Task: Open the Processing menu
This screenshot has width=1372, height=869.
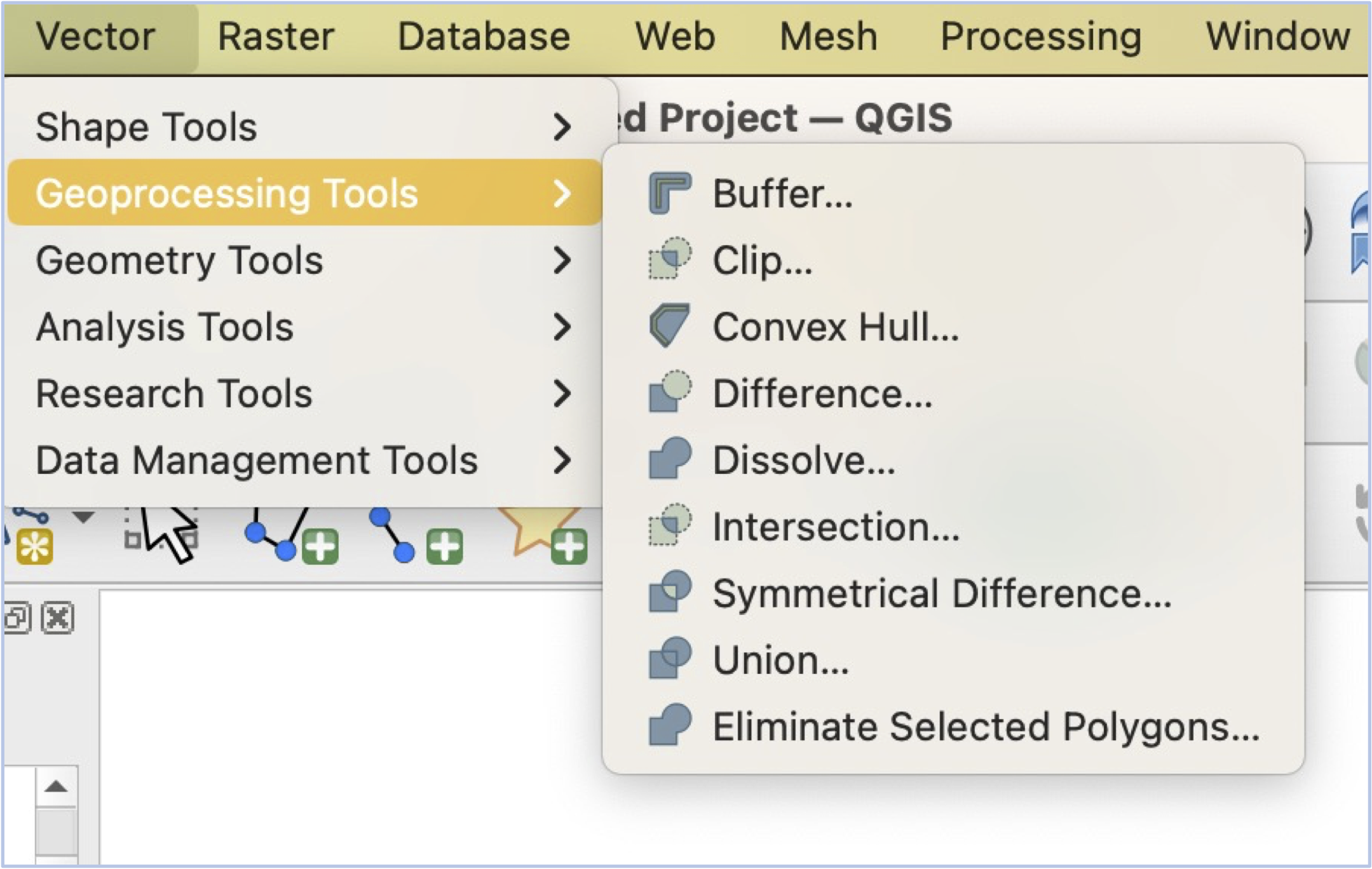Action: 1040,36
